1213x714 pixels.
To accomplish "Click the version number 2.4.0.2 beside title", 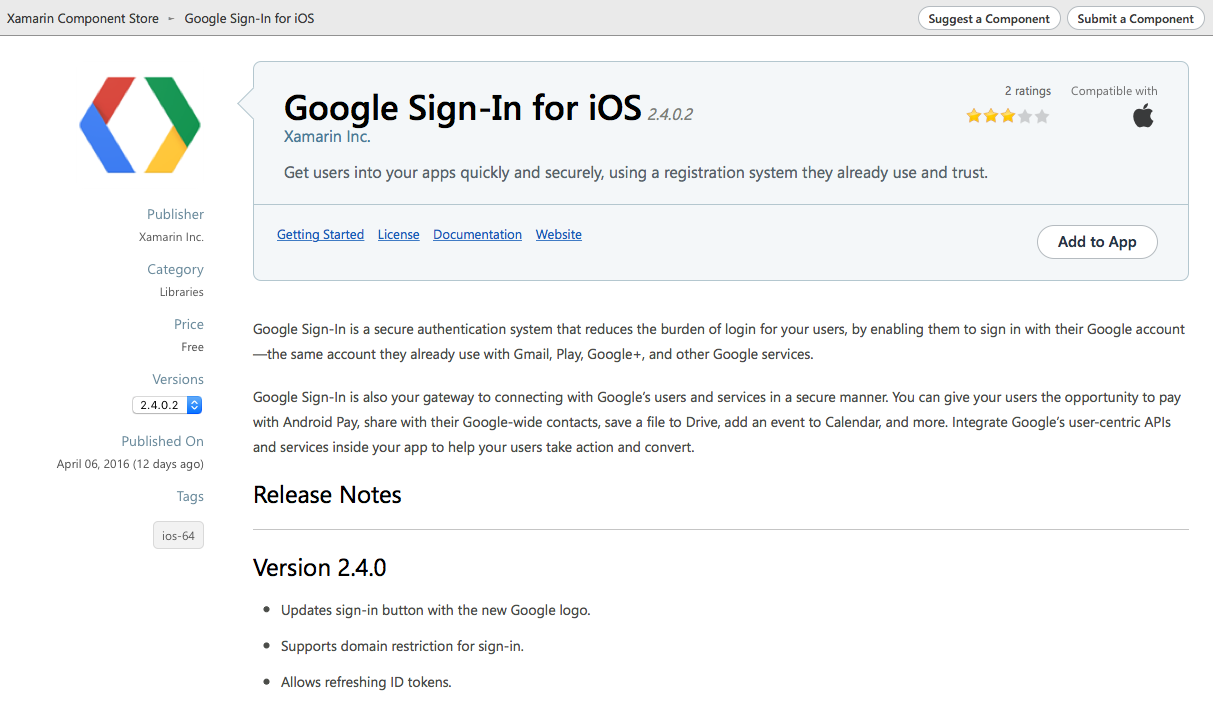I will click(670, 114).
